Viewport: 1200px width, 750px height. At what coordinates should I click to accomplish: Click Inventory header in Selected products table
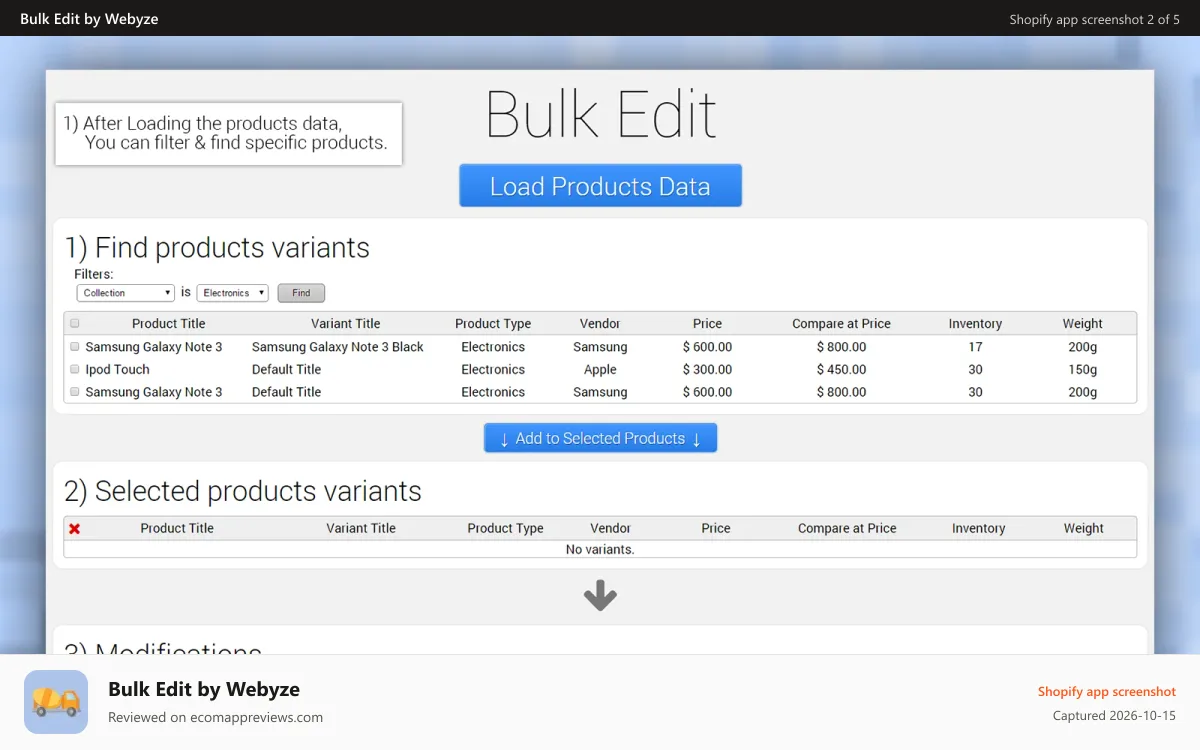pos(978,528)
